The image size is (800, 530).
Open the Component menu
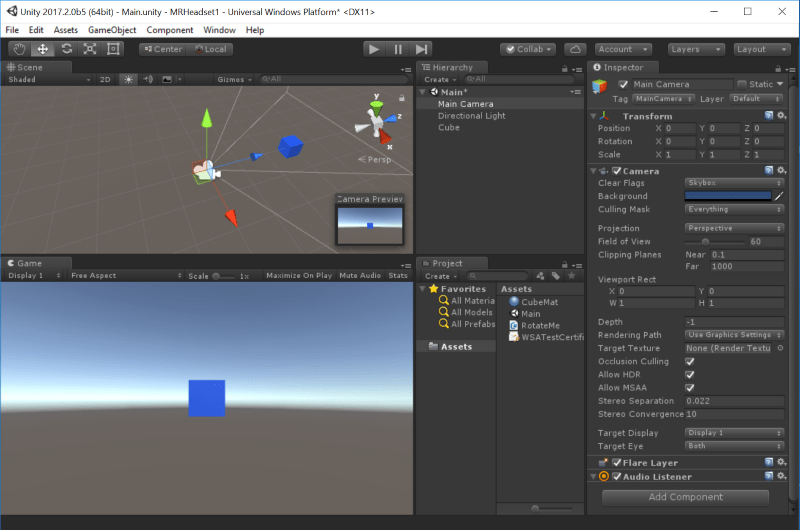point(169,30)
